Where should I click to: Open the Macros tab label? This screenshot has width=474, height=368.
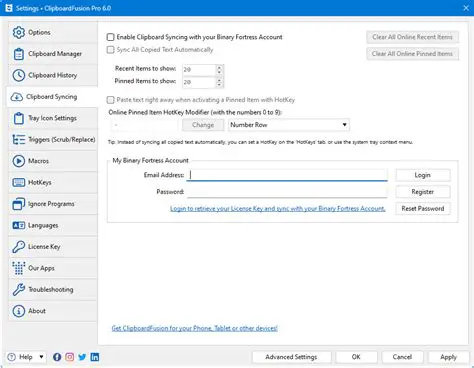tap(38, 161)
